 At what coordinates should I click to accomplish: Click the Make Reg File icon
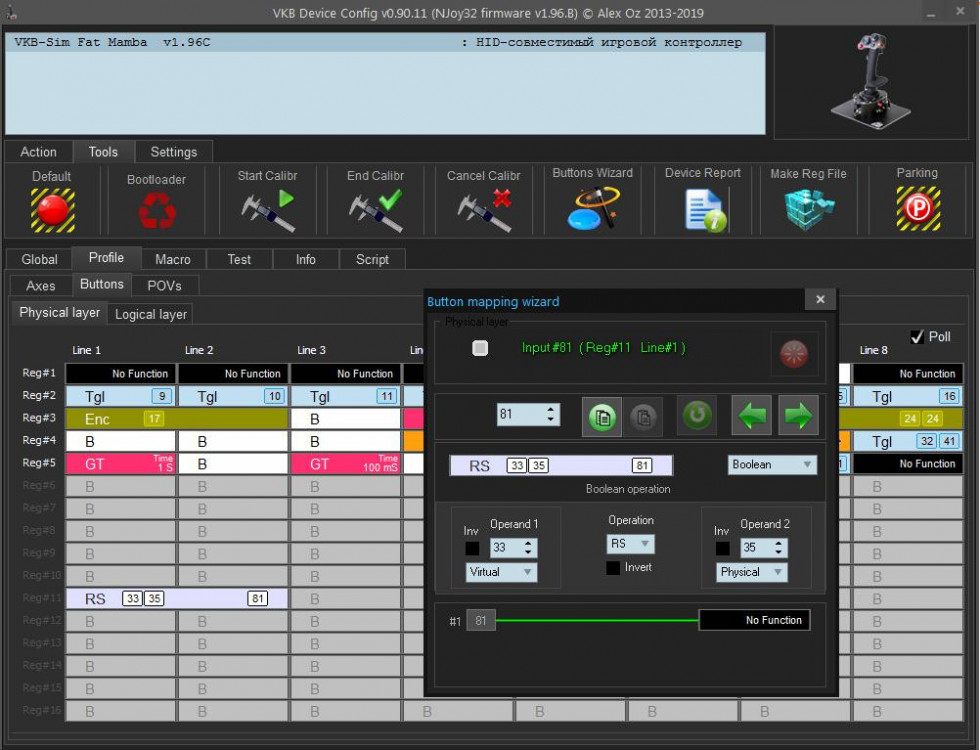click(x=808, y=208)
